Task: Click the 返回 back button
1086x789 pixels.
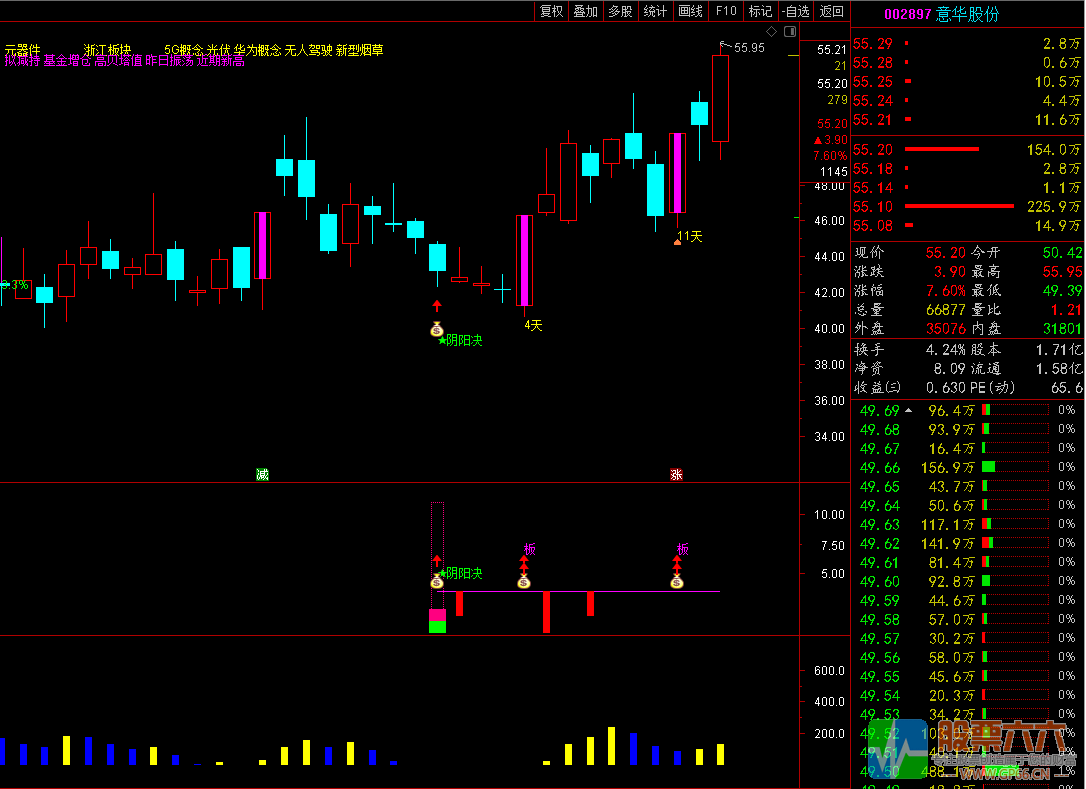Action: [x=831, y=11]
